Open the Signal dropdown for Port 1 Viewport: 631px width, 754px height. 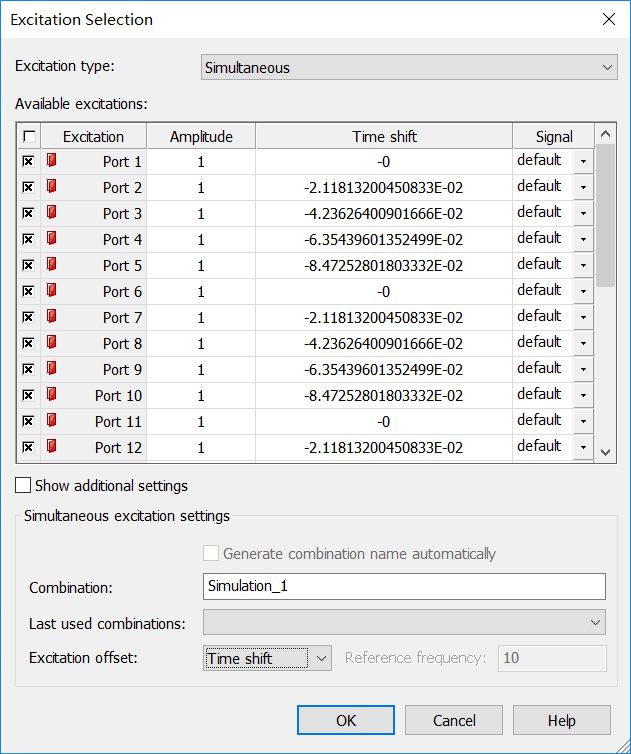click(583, 161)
